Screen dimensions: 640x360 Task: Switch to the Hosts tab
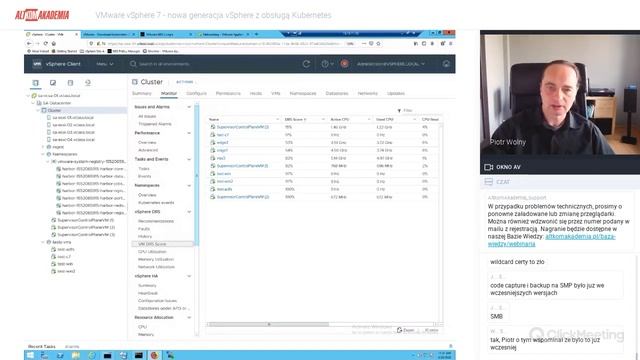(x=256, y=93)
